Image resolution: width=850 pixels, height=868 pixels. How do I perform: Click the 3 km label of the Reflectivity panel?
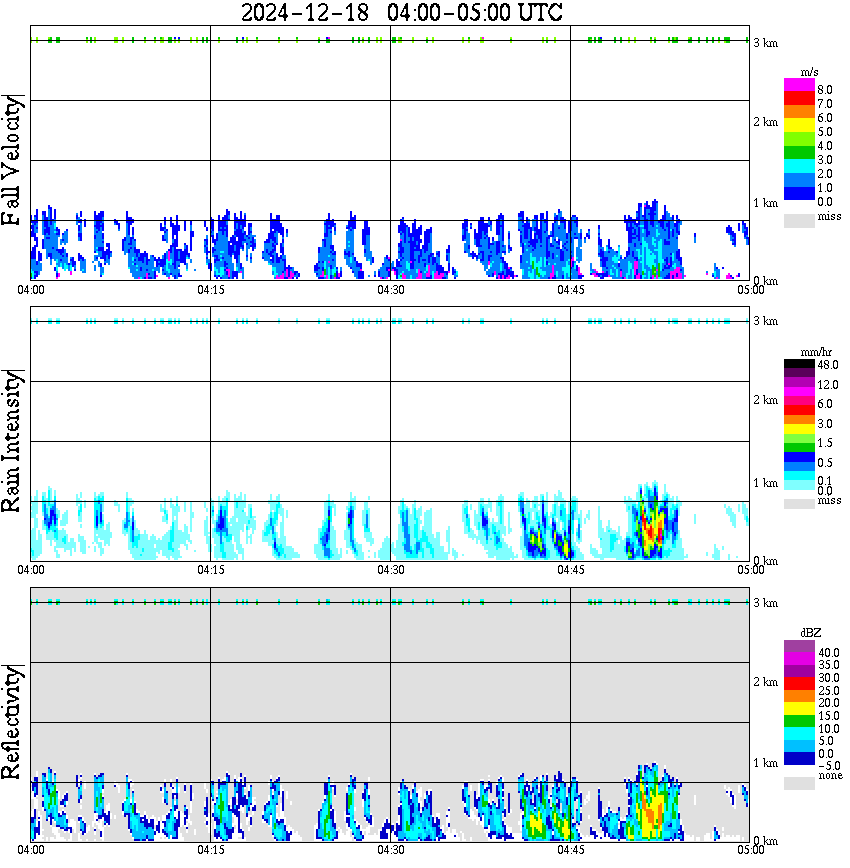click(x=765, y=602)
